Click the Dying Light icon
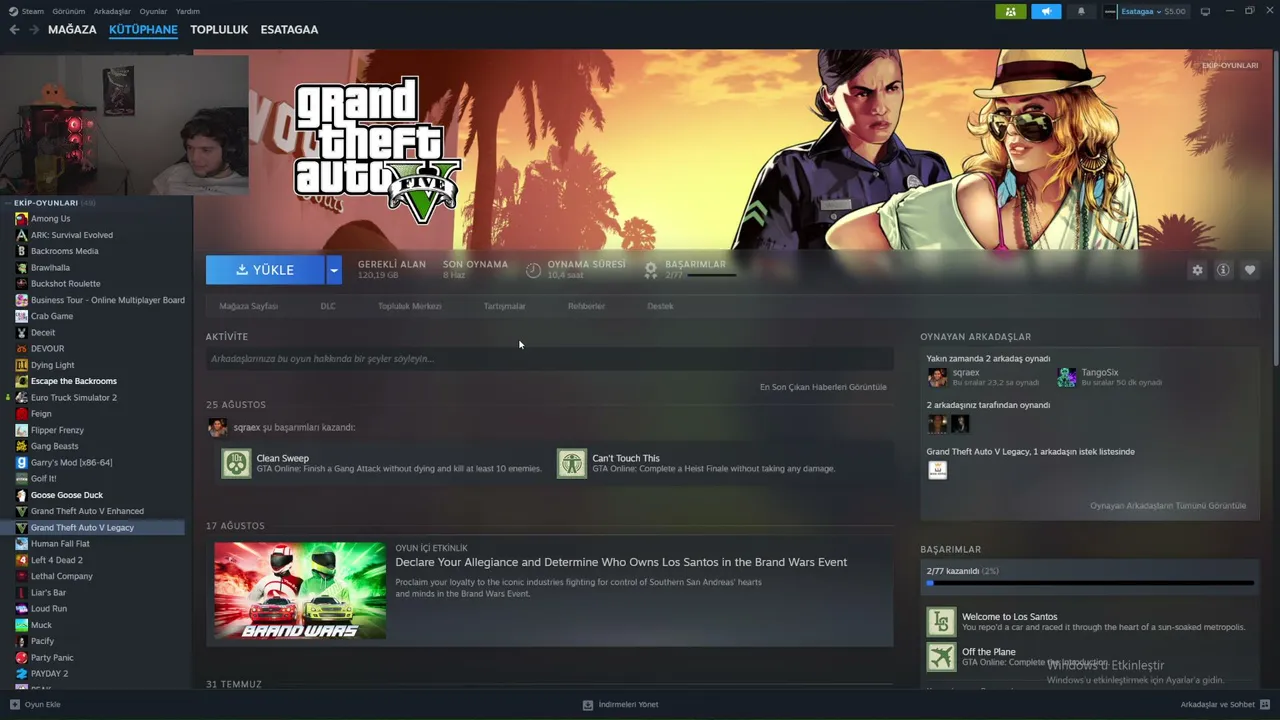Screen dimensions: 1280x720 [21, 365]
